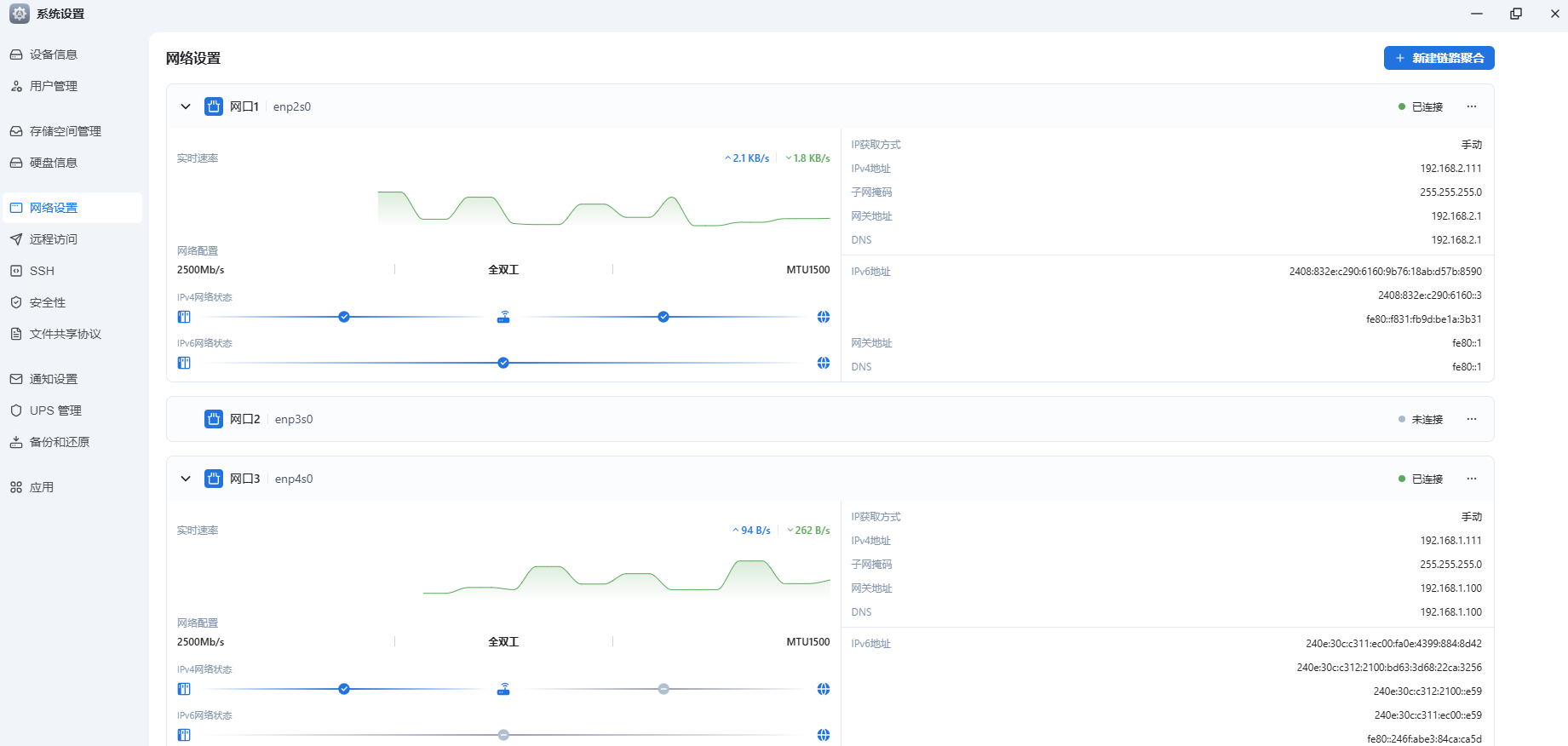Viewport: 1568px width, 746px height.
Task: Click the 网口3 network port icon
Action: coord(214,479)
